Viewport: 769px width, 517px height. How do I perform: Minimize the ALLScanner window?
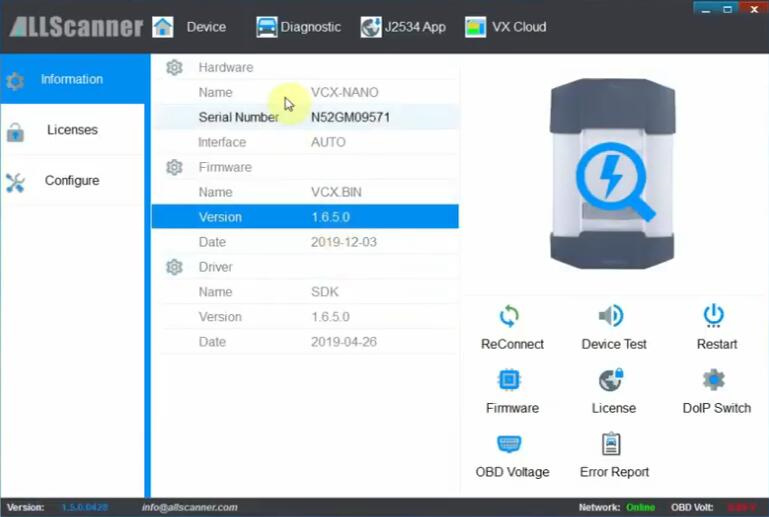[x=706, y=9]
